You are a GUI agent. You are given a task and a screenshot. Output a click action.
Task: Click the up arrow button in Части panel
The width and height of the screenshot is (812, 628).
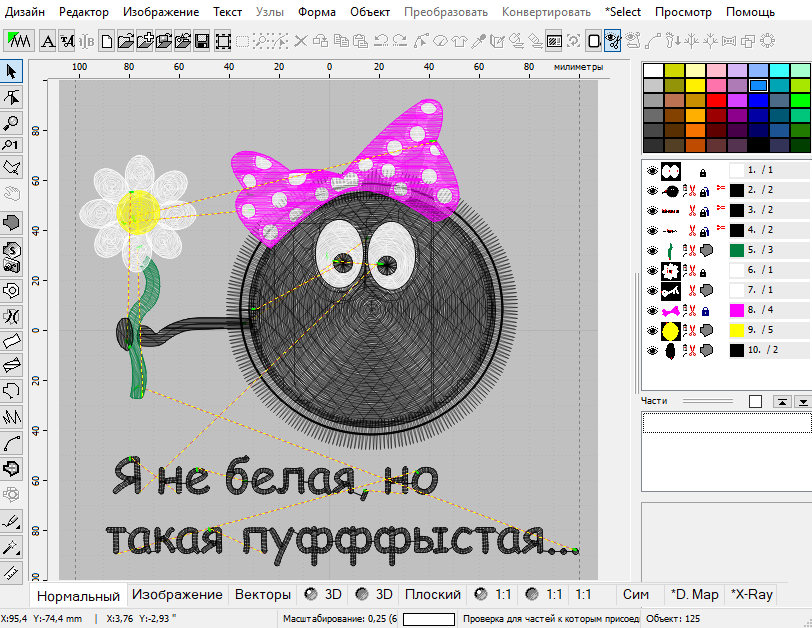(781, 401)
